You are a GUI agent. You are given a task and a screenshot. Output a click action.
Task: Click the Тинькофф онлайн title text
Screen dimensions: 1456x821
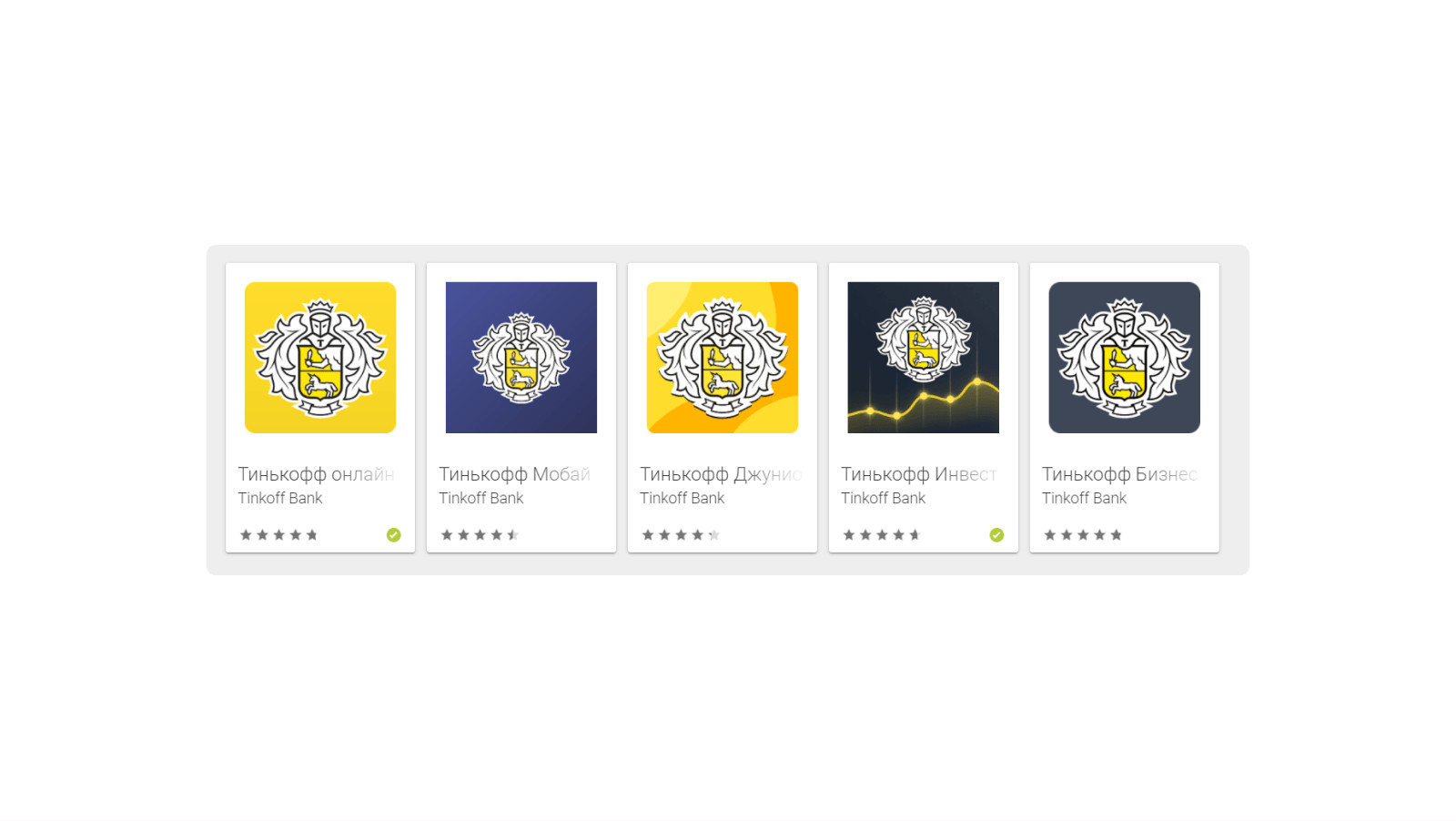pos(316,474)
